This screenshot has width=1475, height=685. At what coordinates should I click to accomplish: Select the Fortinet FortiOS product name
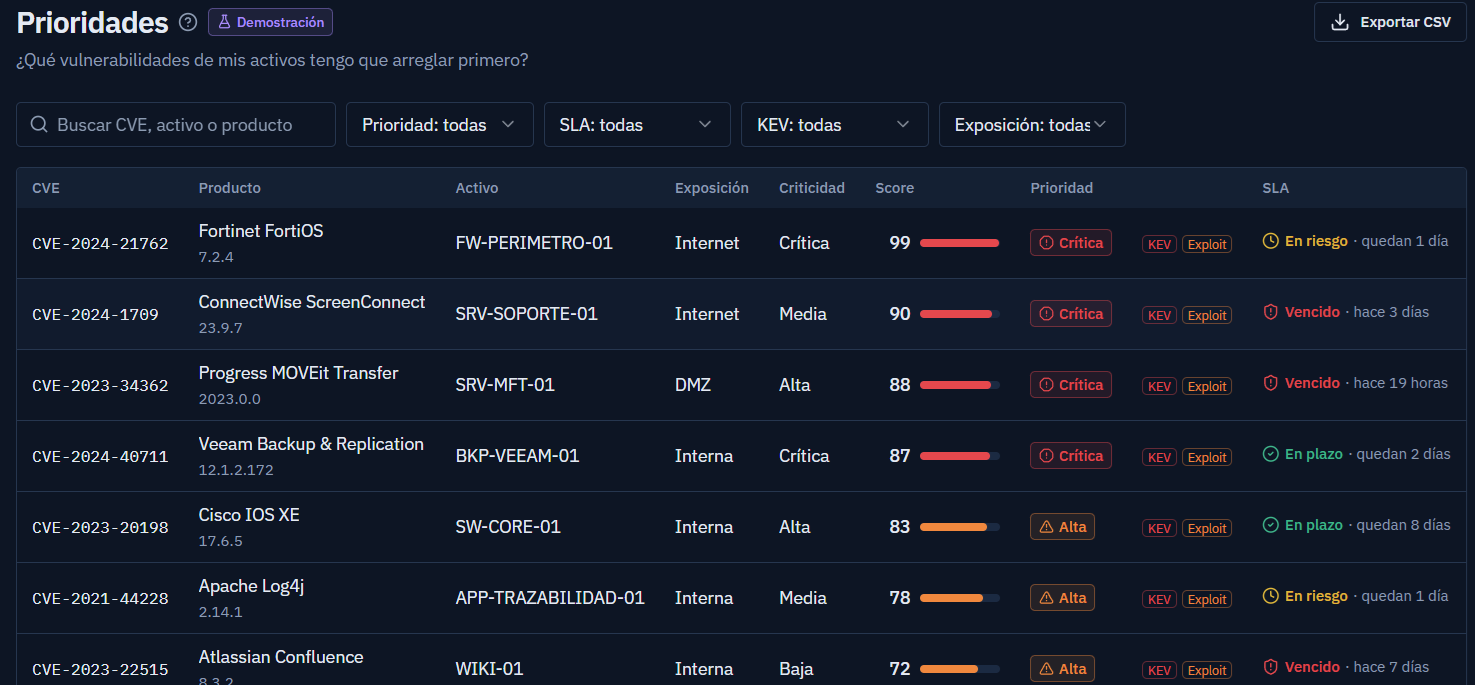pos(261,231)
